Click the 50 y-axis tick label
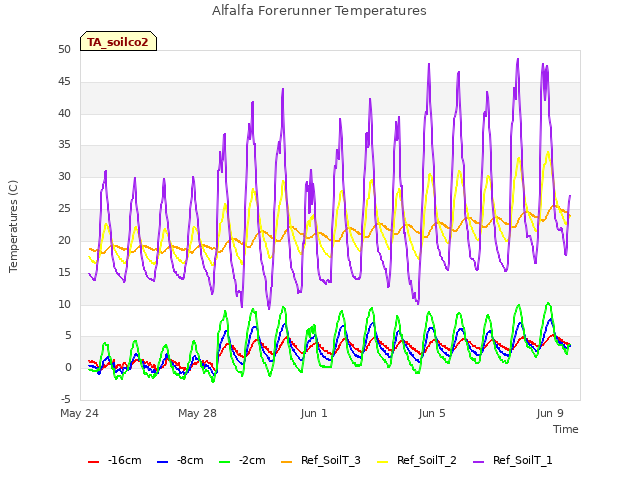Screen dimensions: 640x480 [64, 50]
